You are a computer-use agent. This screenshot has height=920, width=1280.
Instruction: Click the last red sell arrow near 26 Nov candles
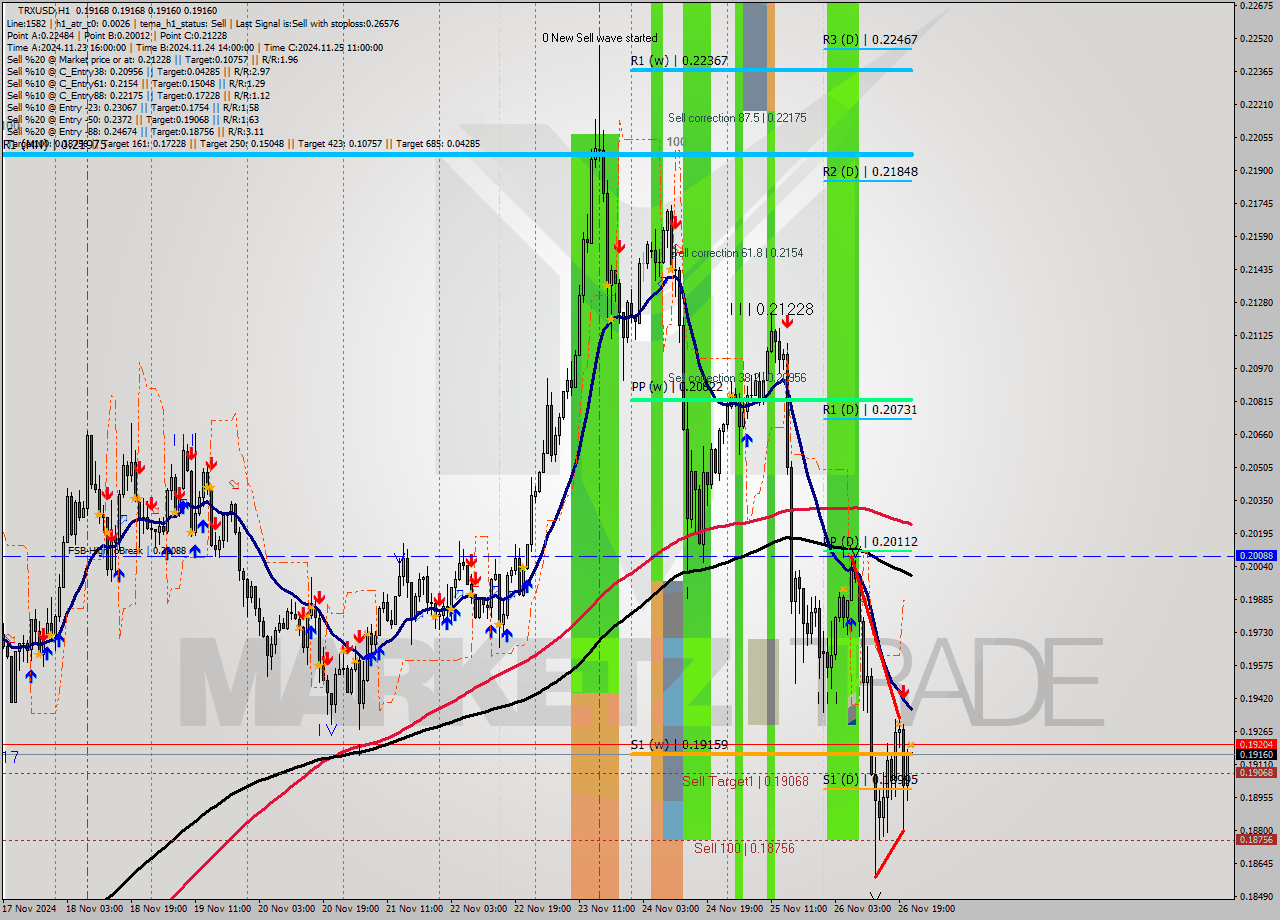click(904, 692)
